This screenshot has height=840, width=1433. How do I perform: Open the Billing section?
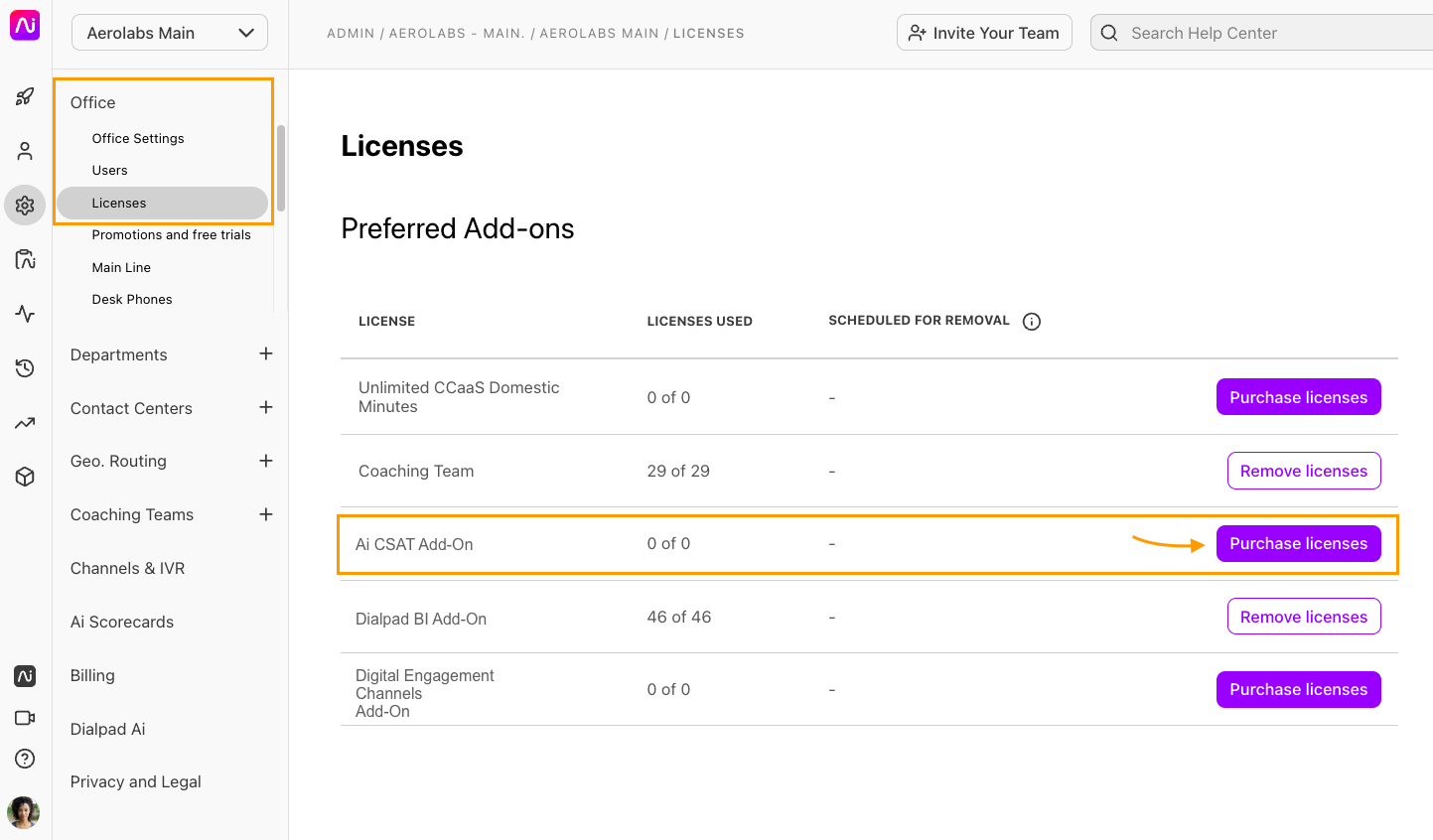92,675
